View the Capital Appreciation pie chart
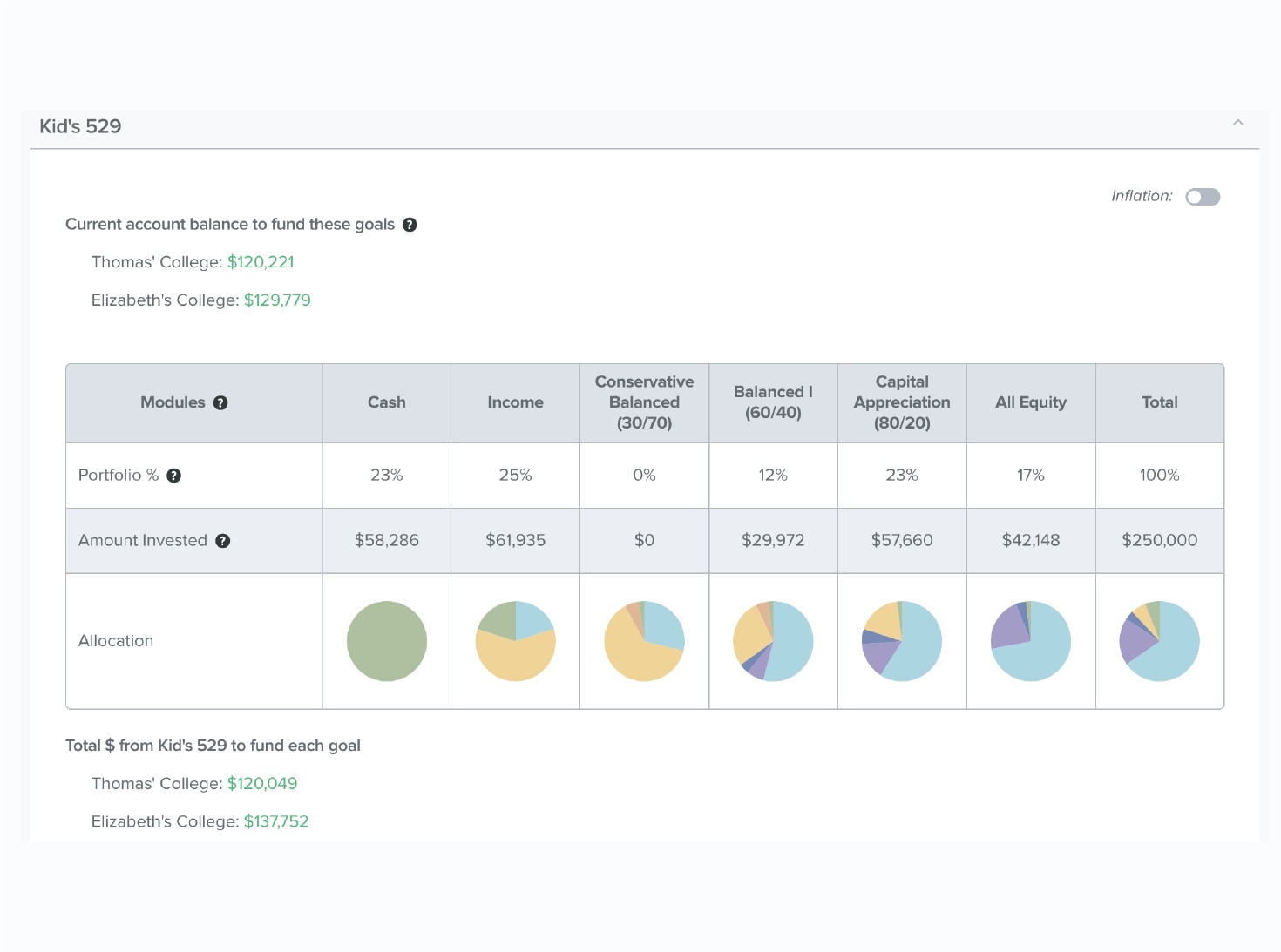This screenshot has width=1281, height=952. tap(902, 641)
